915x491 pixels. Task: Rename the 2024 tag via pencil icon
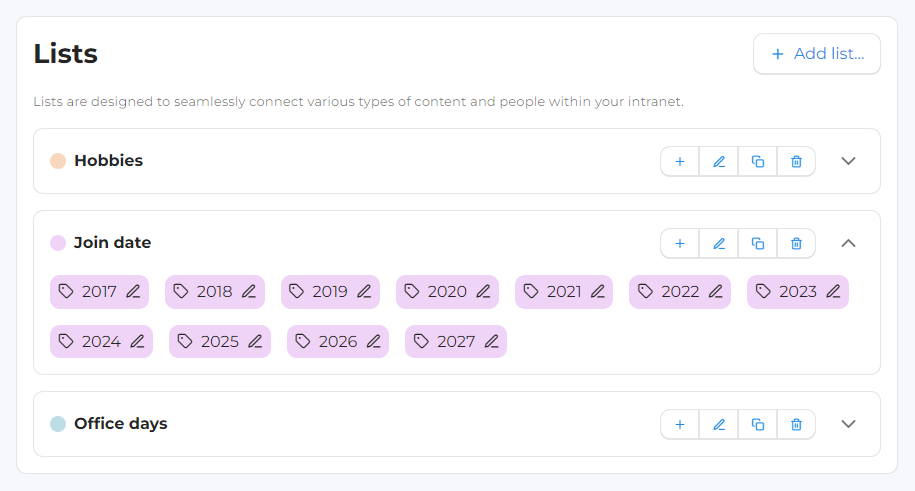[x=138, y=342]
